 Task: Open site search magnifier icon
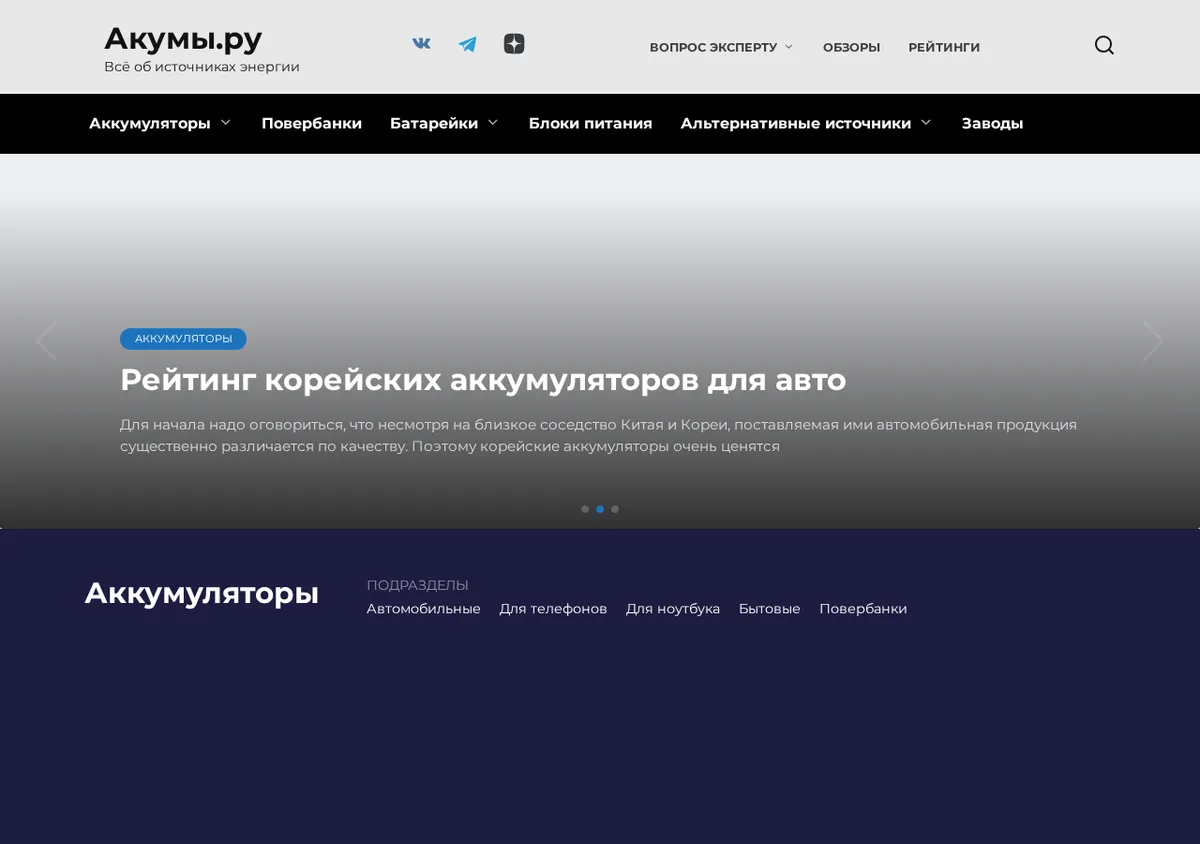[x=1104, y=45]
